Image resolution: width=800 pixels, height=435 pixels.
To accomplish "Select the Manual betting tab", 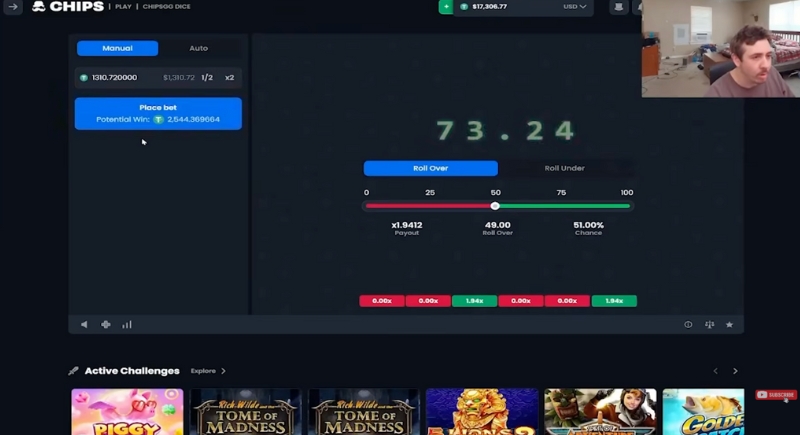I will [x=117, y=48].
